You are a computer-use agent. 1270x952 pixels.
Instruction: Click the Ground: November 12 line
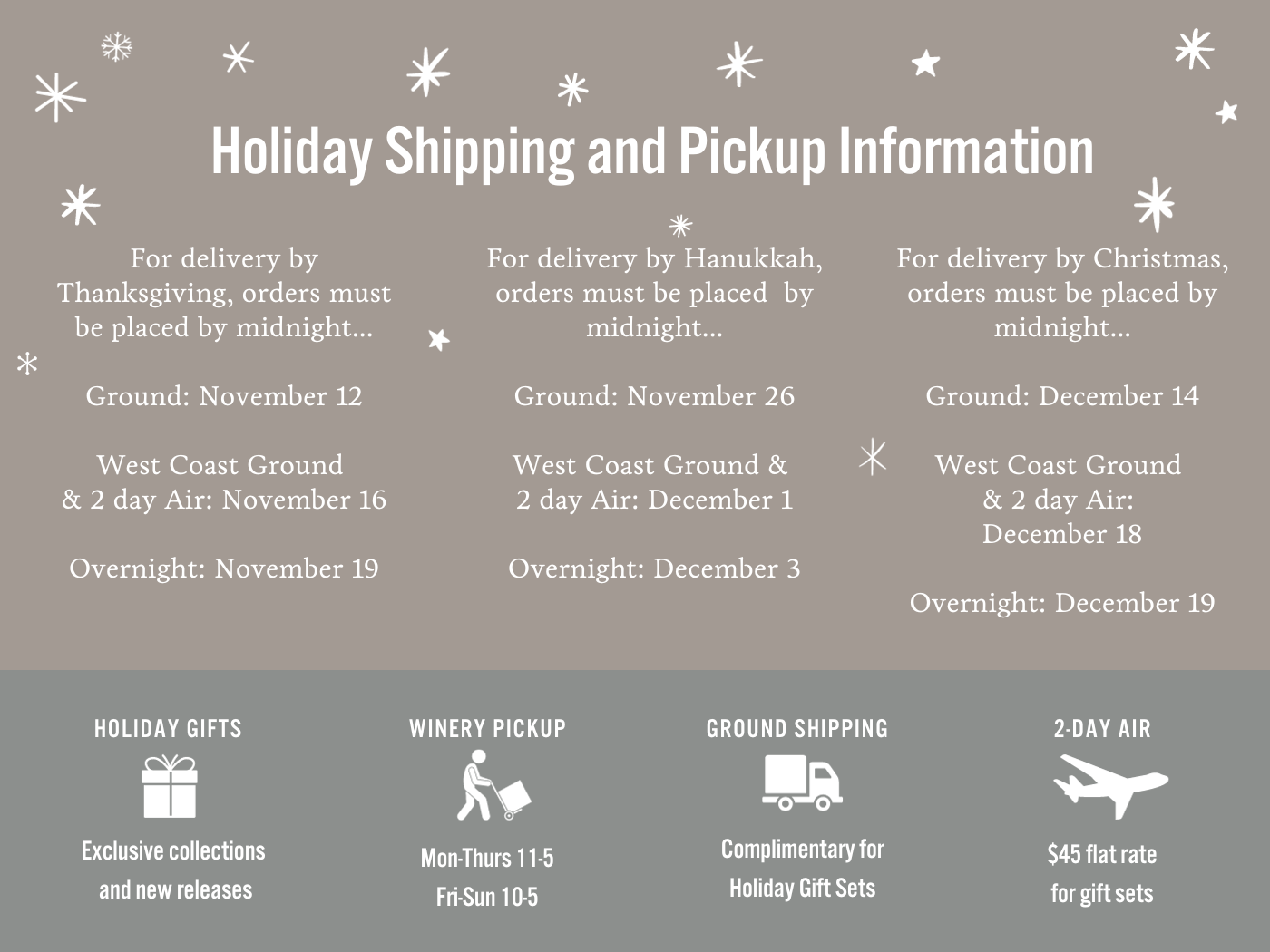pyautogui.click(x=224, y=396)
